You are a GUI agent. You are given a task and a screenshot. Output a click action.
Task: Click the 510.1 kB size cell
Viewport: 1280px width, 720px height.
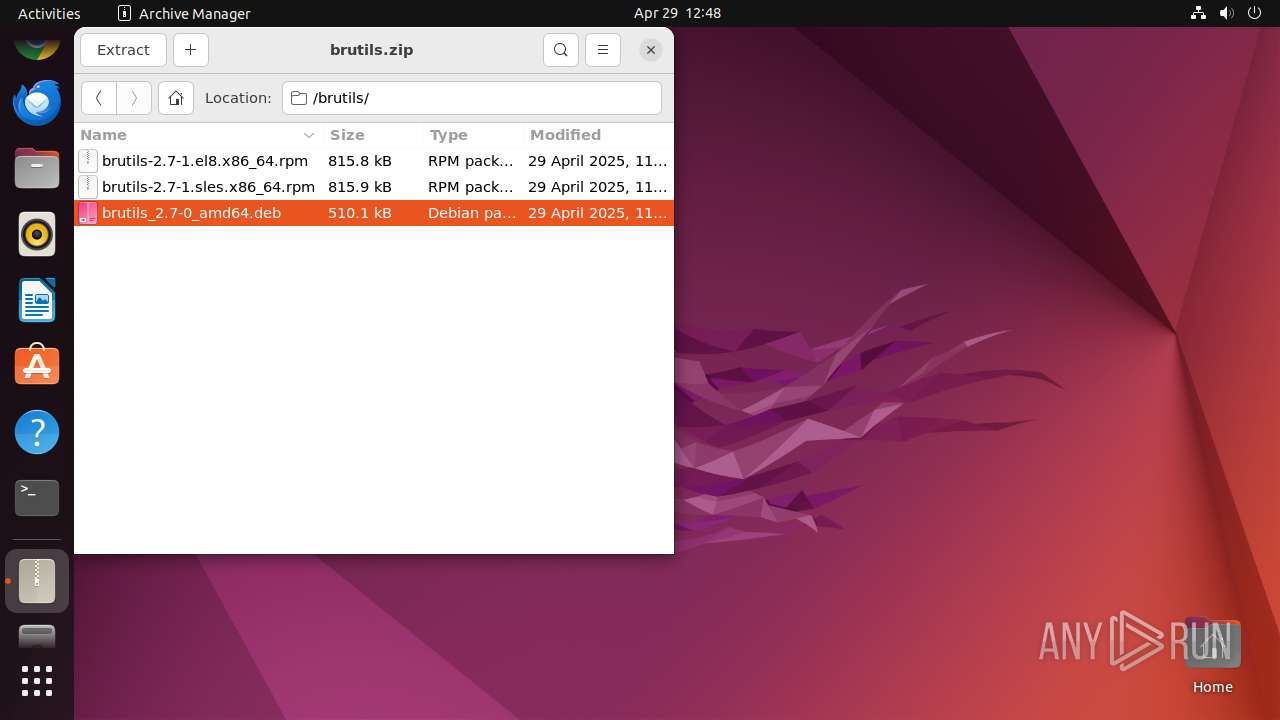point(360,213)
